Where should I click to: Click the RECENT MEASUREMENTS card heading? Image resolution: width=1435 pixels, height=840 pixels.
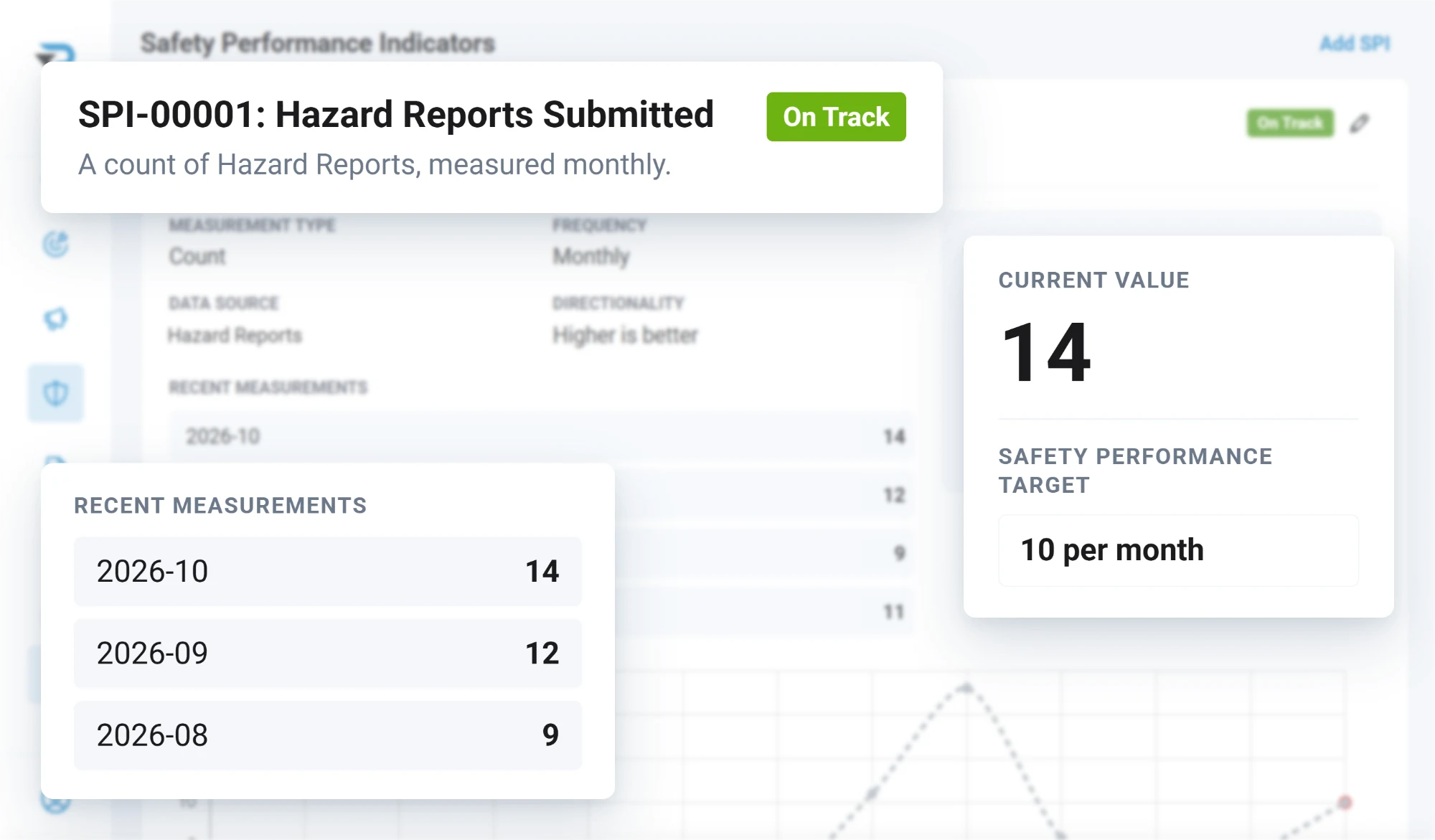tap(220, 506)
